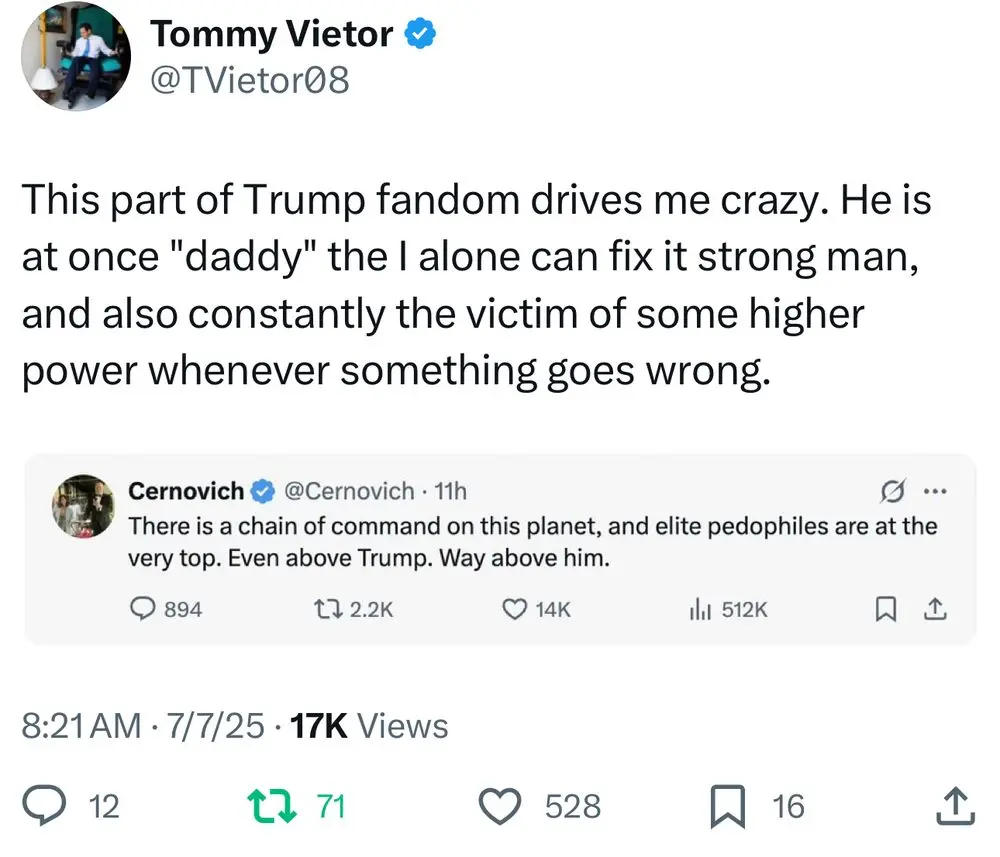Screen dimensions: 1000x857
Task: Like the quoted tweet with 14K likes
Action: click(514, 608)
